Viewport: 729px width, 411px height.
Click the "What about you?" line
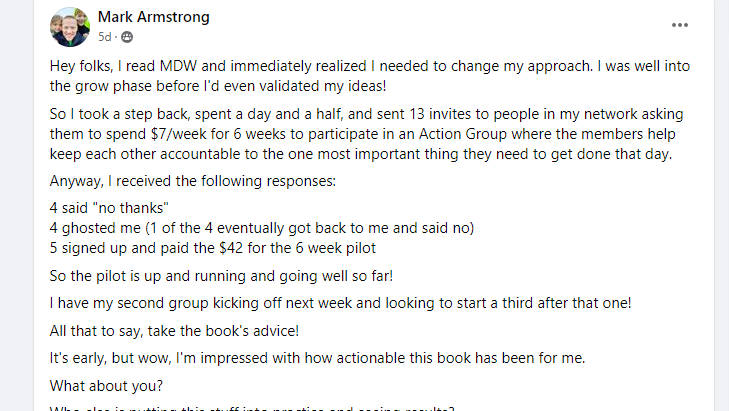click(98, 382)
